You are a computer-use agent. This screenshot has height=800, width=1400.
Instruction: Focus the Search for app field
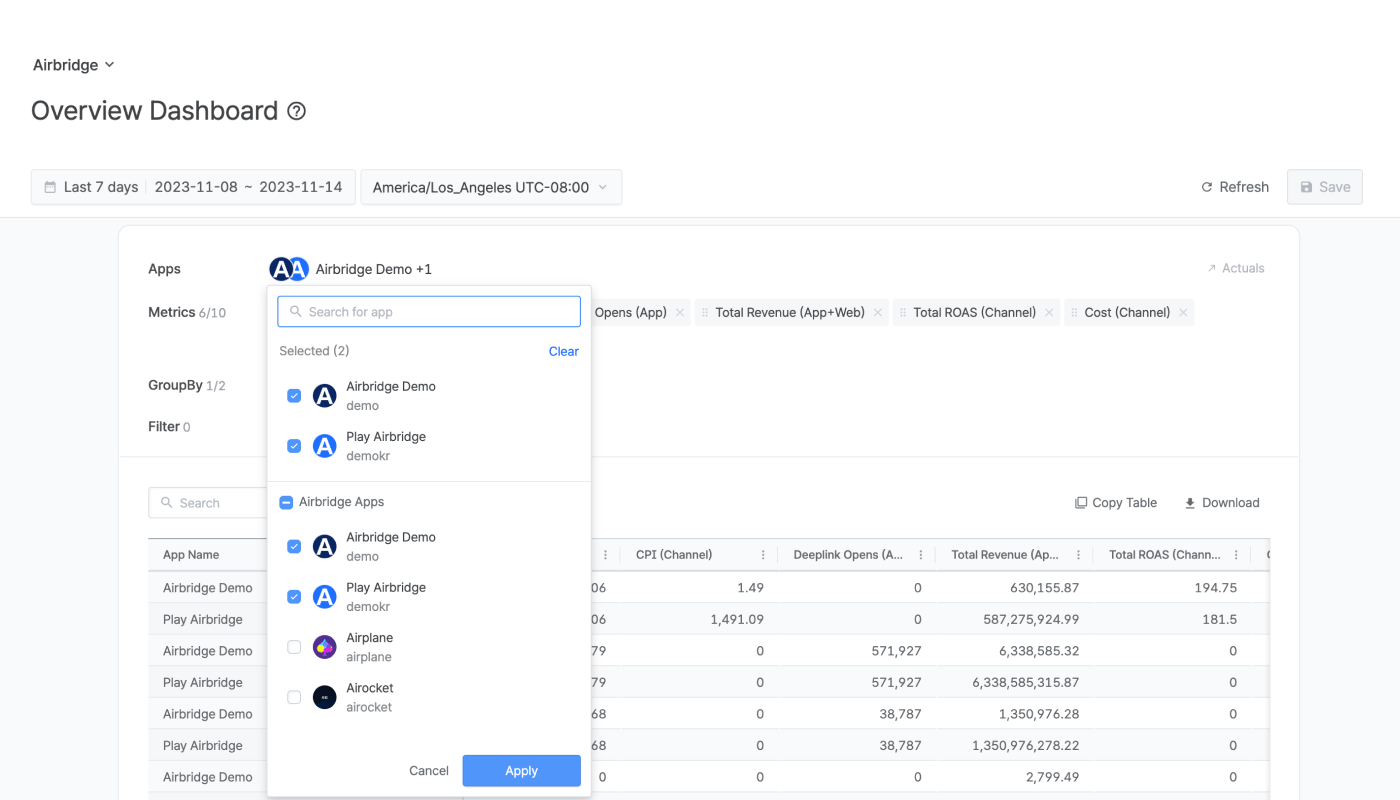coord(429,312)
